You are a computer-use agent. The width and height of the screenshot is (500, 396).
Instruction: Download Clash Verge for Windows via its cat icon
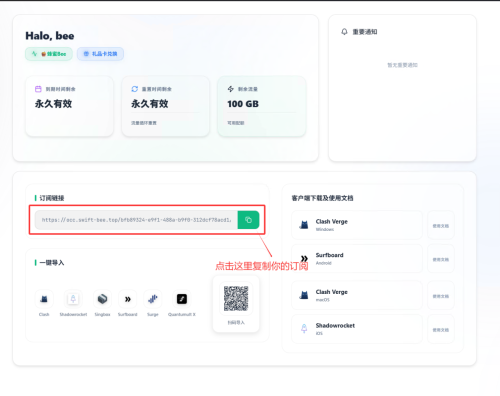click(x=304, y=225)
